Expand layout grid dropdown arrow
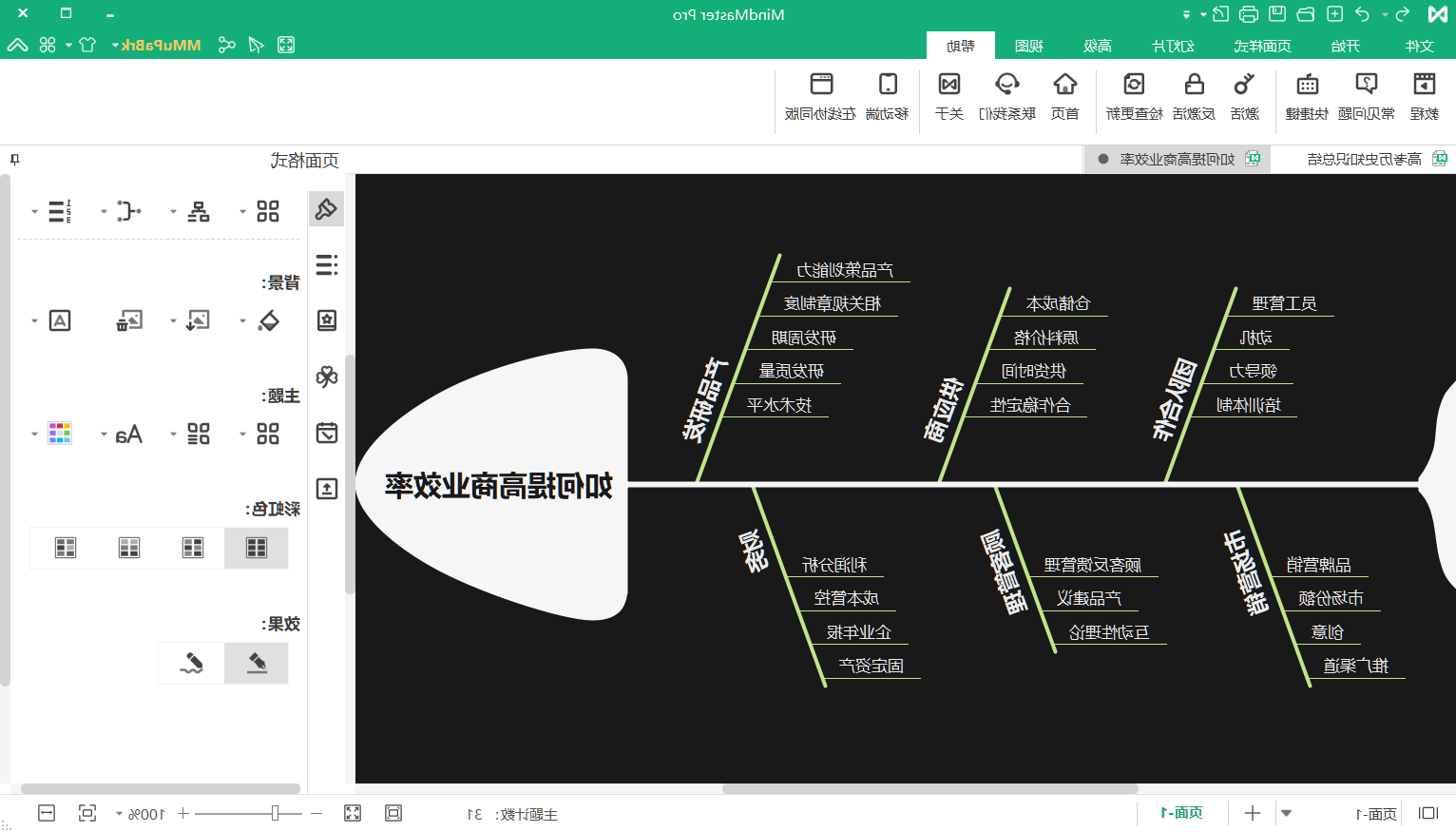Screen dimensions: 1456x832 tap(243, 211)
